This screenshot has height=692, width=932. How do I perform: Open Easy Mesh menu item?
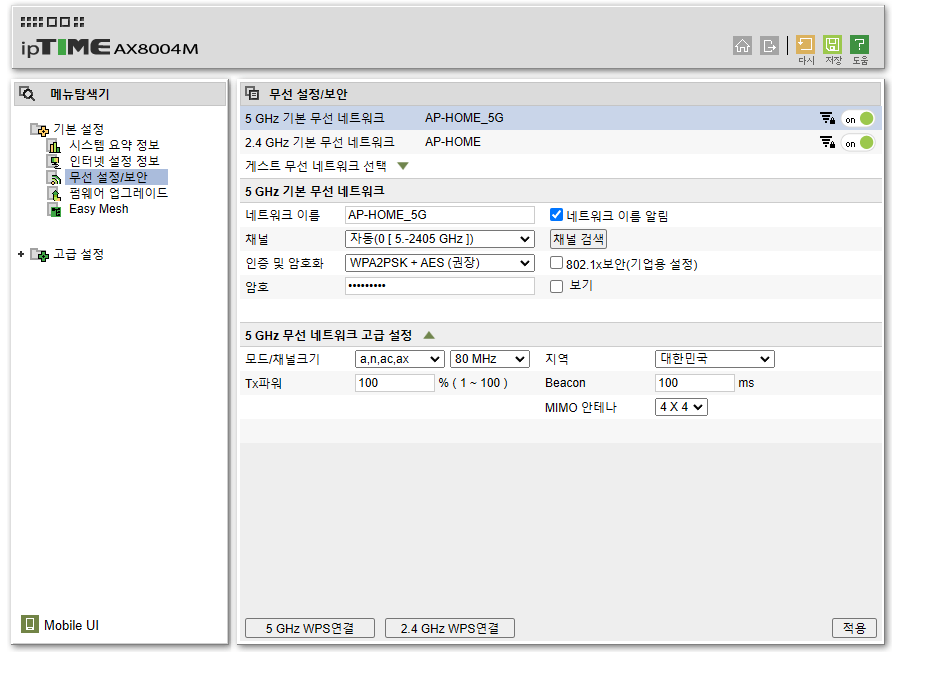click(x=99, y=209)
